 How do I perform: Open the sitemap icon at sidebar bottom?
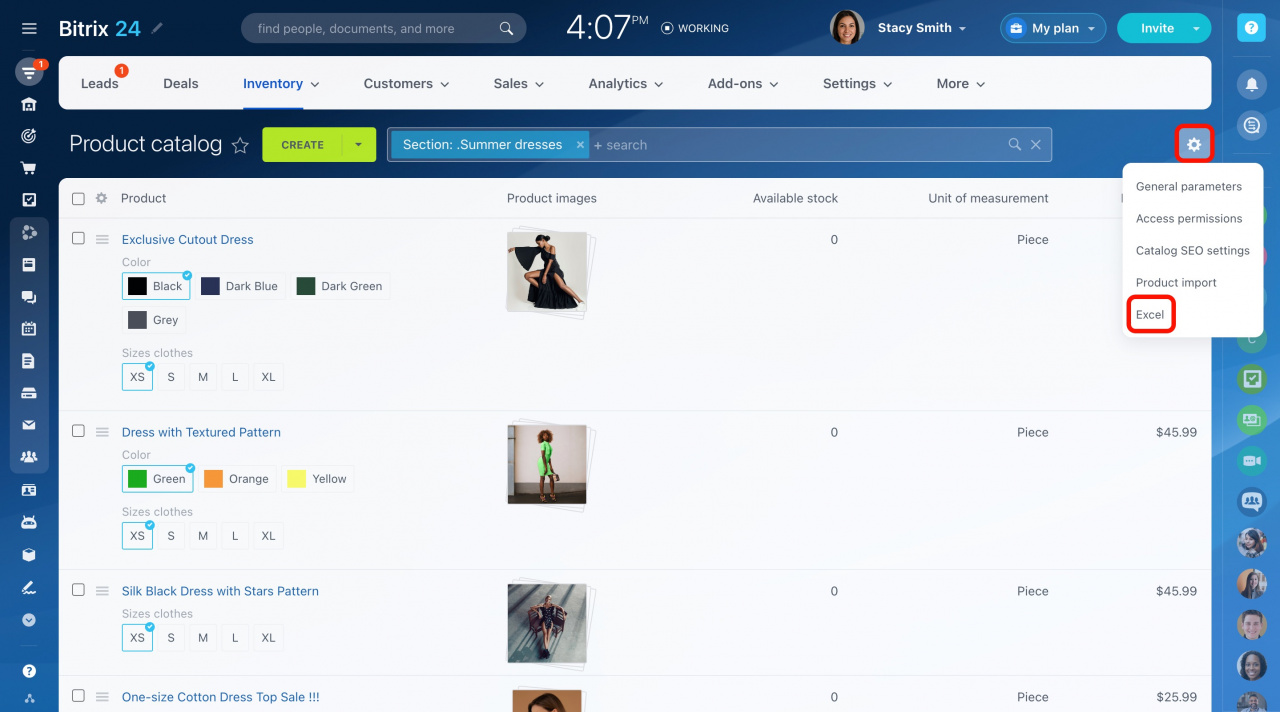point(29,699)
